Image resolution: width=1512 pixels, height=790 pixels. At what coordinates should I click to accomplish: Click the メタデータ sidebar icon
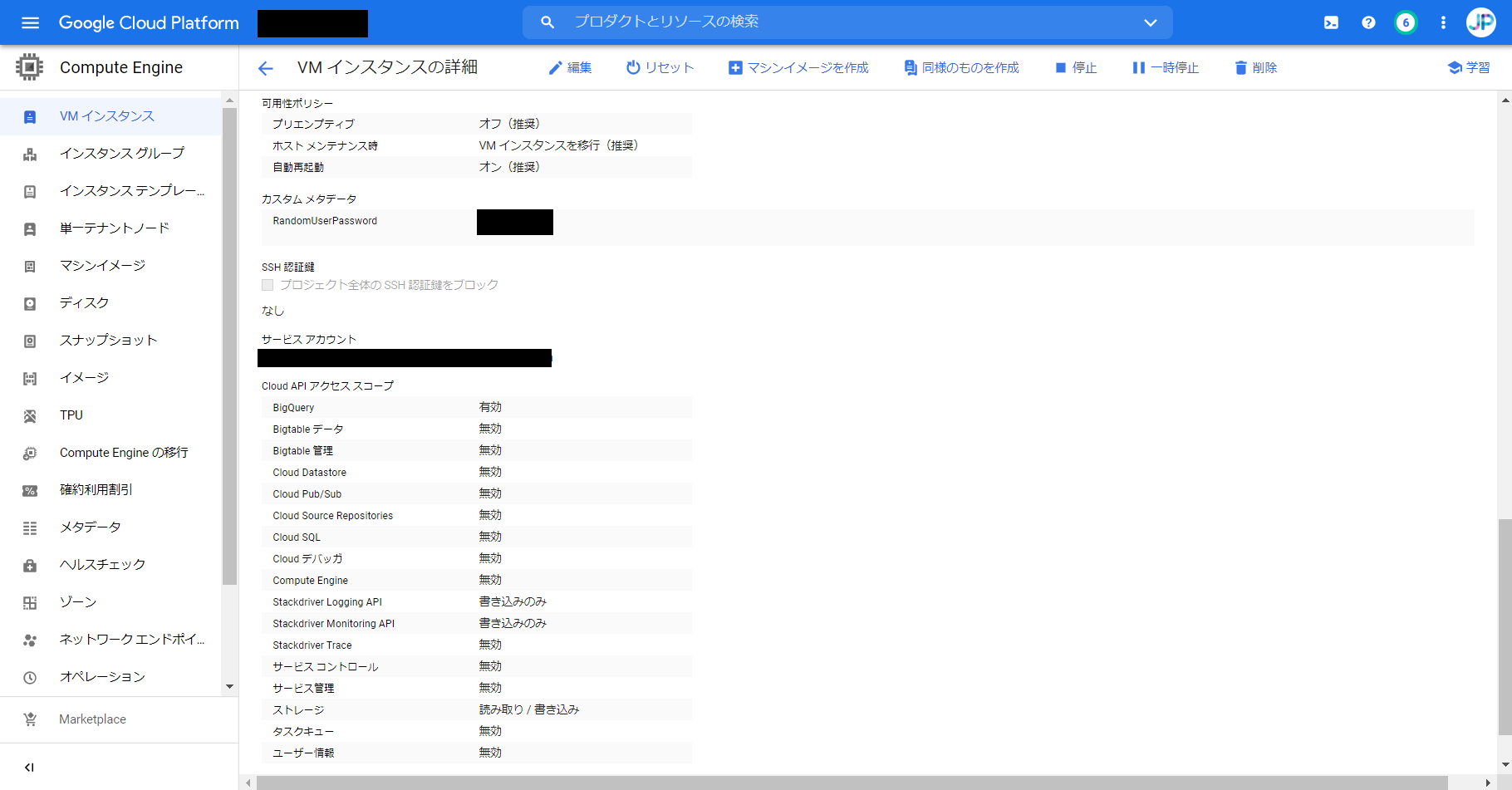[30, 528]
